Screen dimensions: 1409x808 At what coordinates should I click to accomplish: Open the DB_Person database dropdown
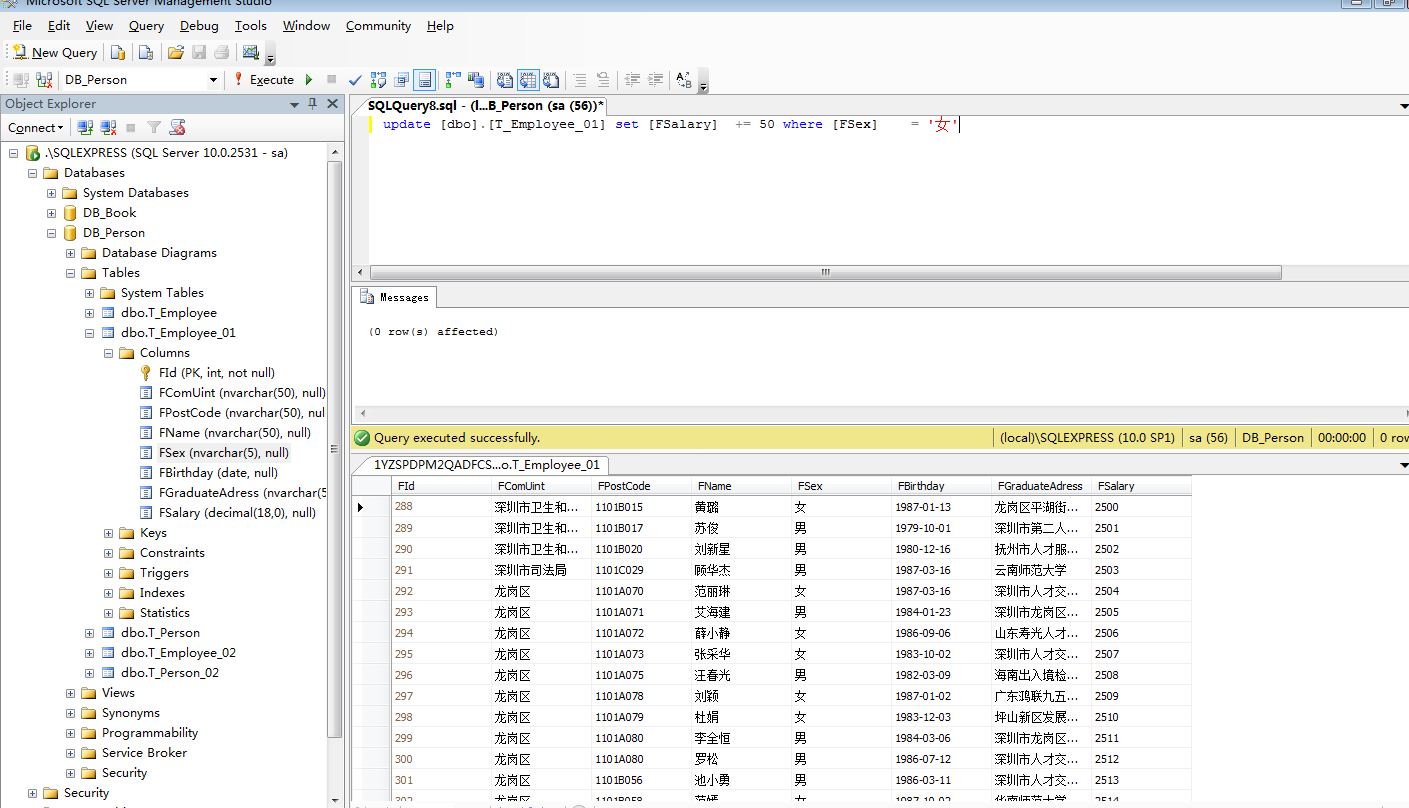pyautogui.click(x=213, y=80)
